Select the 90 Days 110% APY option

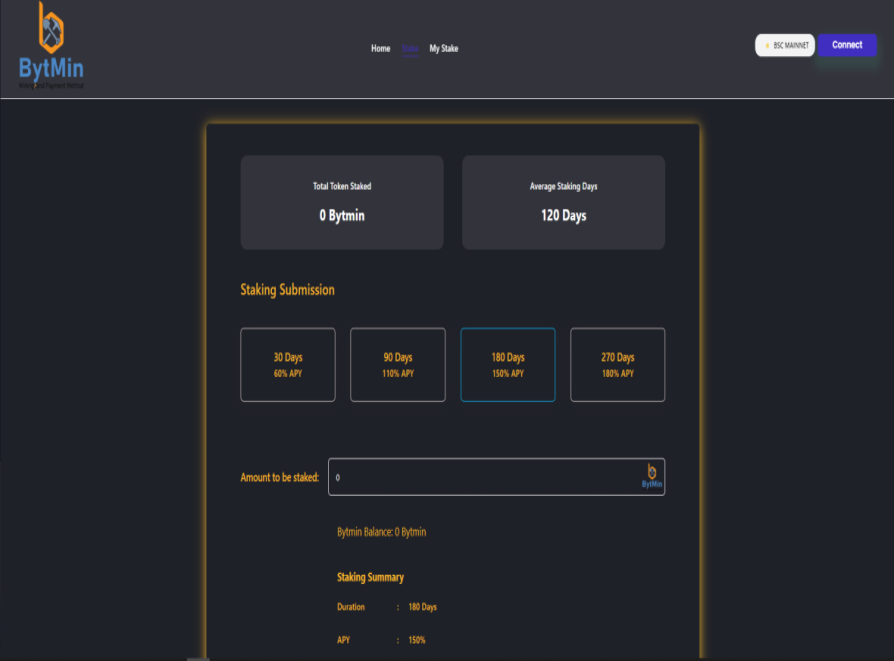tap(397, 365)
